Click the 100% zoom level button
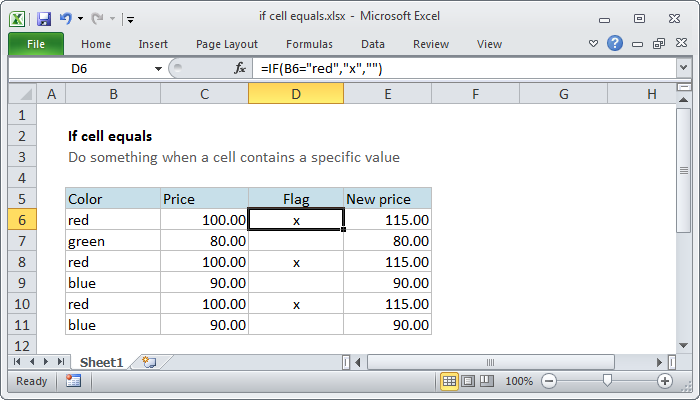The image size is (700, 400). point(518,381)
